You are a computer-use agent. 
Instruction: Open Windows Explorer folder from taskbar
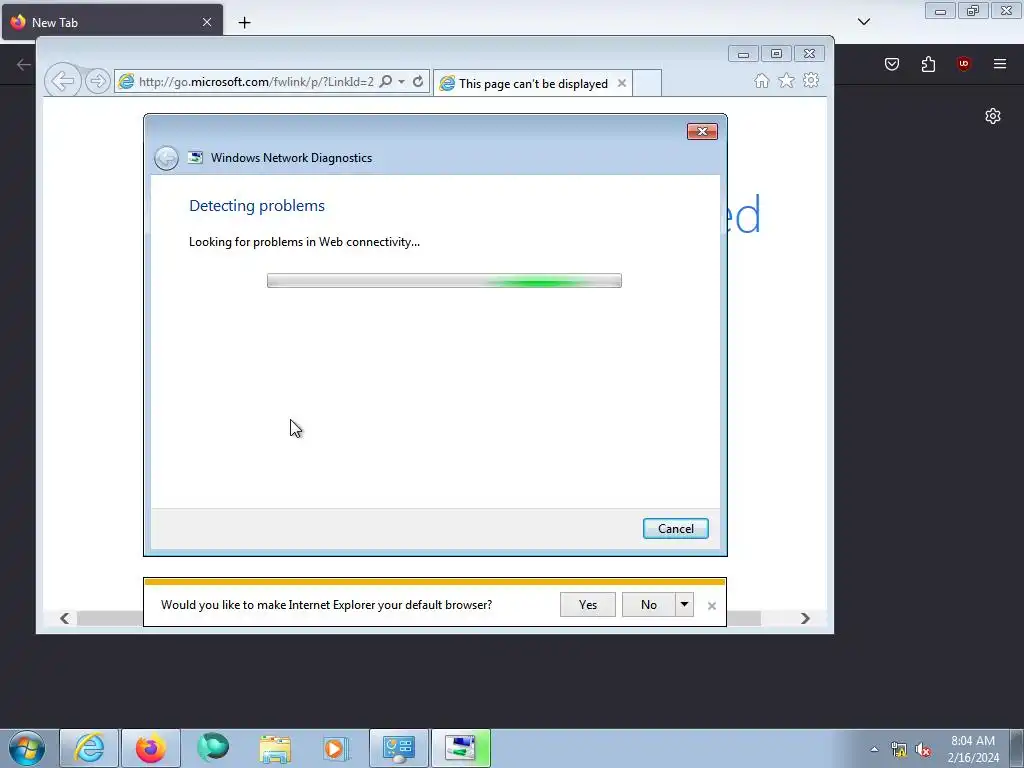(x=275, y=748)
